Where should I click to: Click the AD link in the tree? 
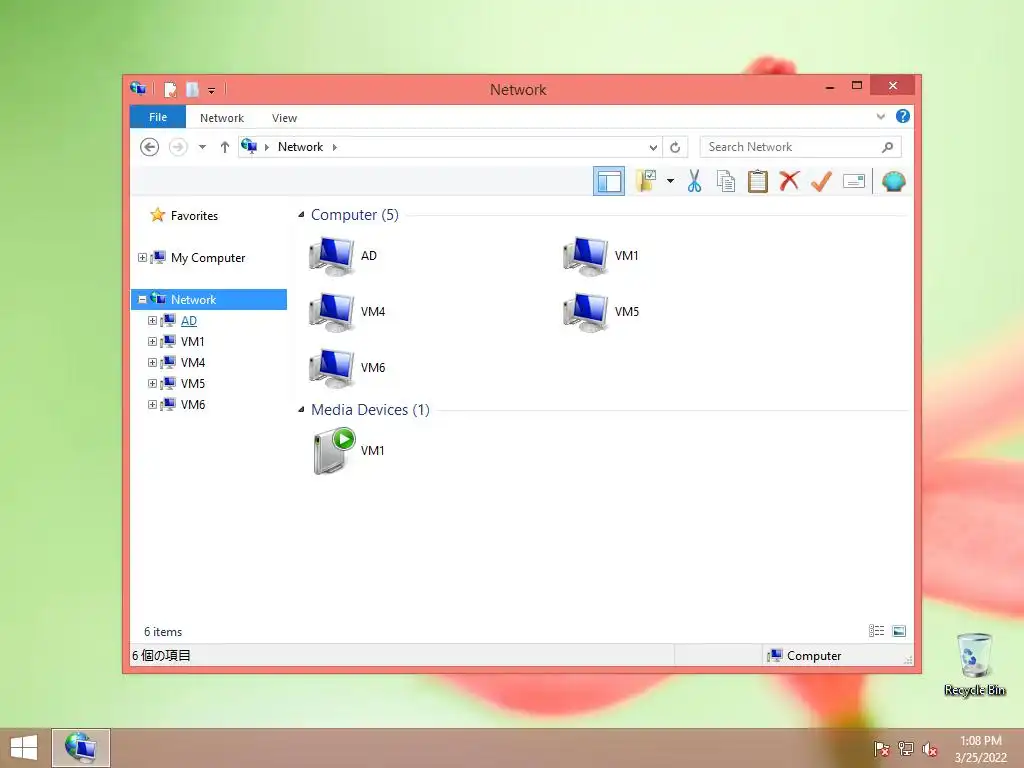coord(189,321)
